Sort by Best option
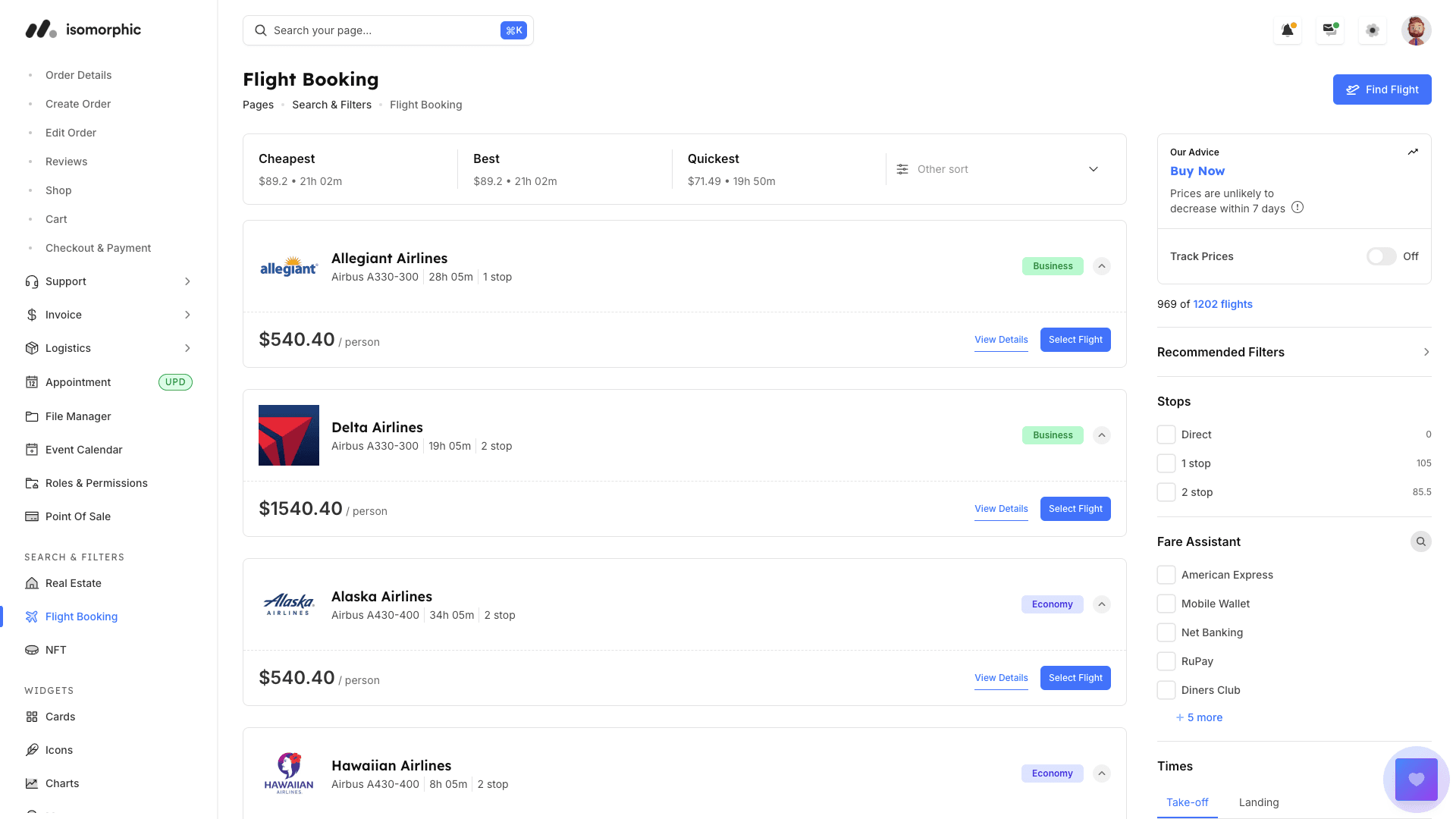 click(x=564, y=169)
